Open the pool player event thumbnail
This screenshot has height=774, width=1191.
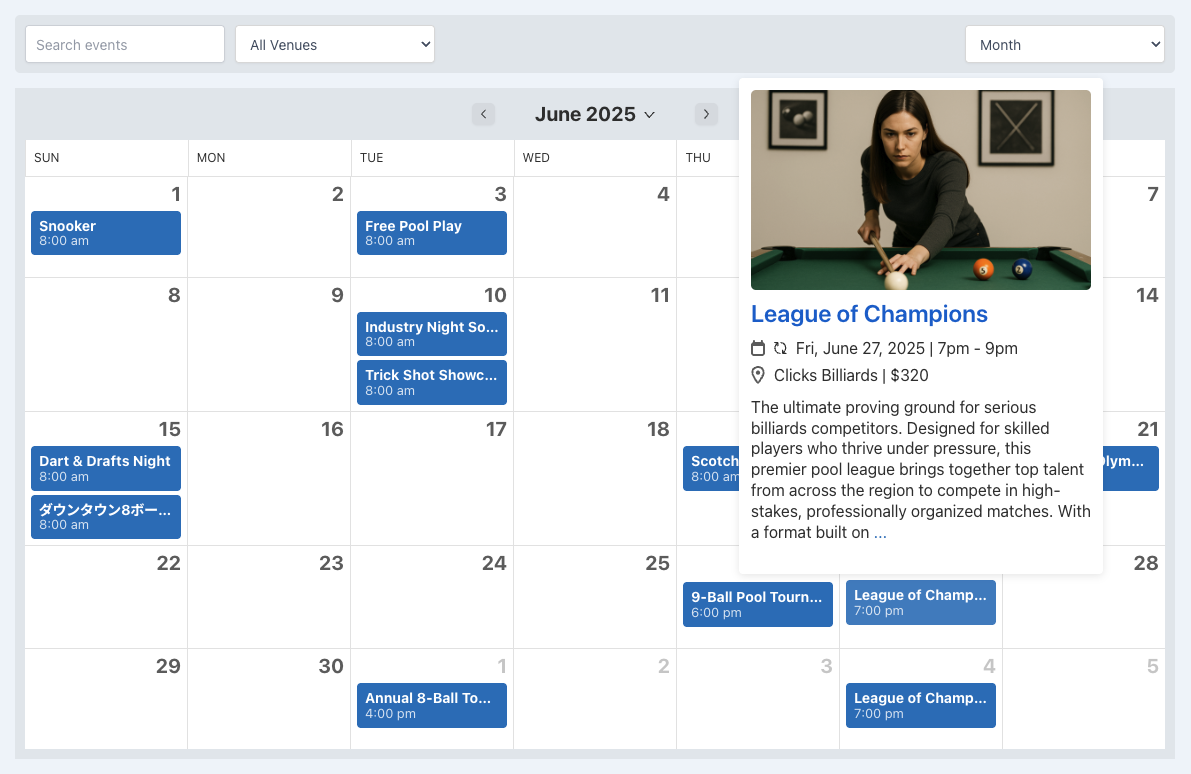point(921,190)
